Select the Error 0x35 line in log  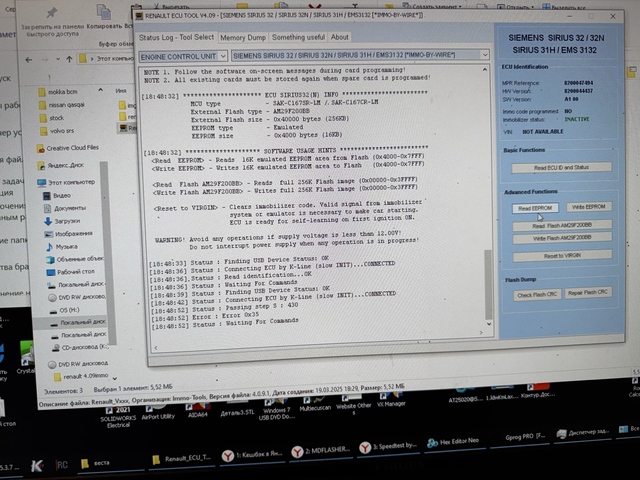tap(205, 316)
